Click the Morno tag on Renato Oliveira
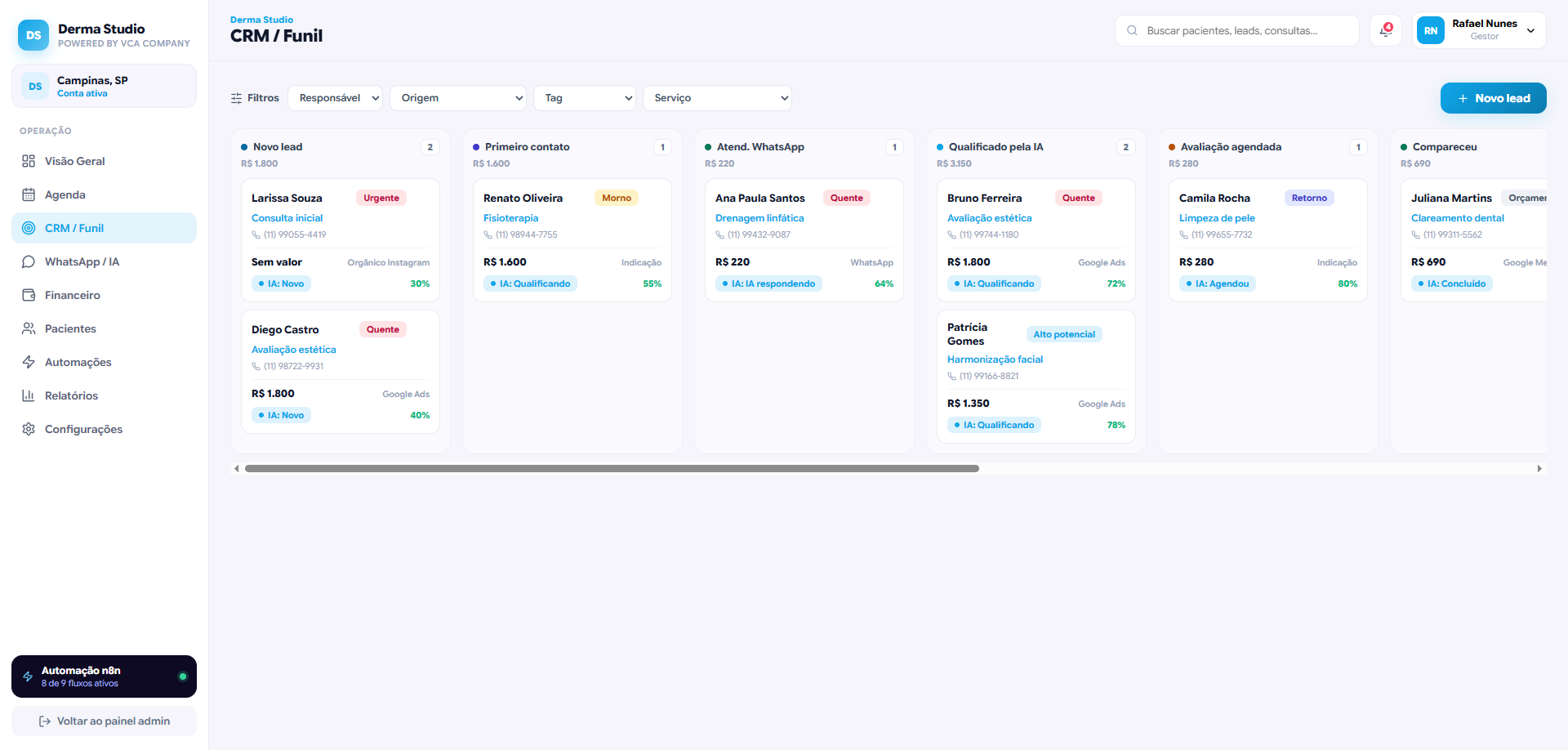 coord(617,198)
